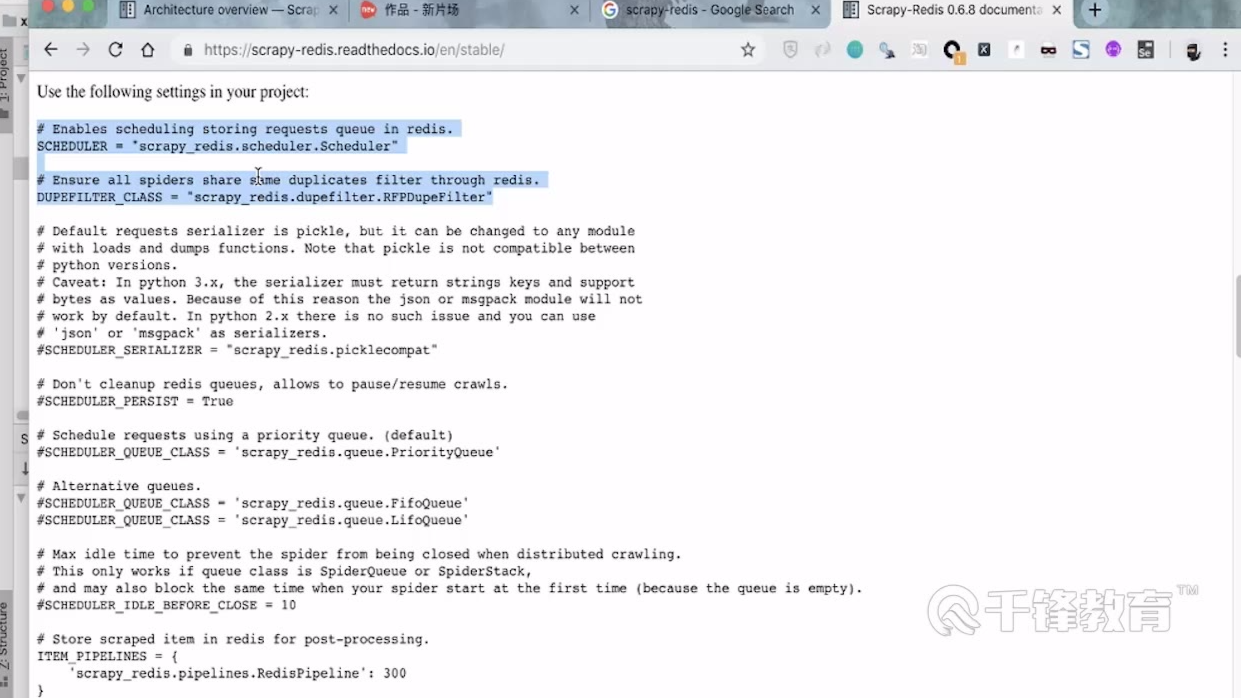Switch to the Architecture overview tab
Viewport: 1241px width, 698px height.
tap(230, 10)
